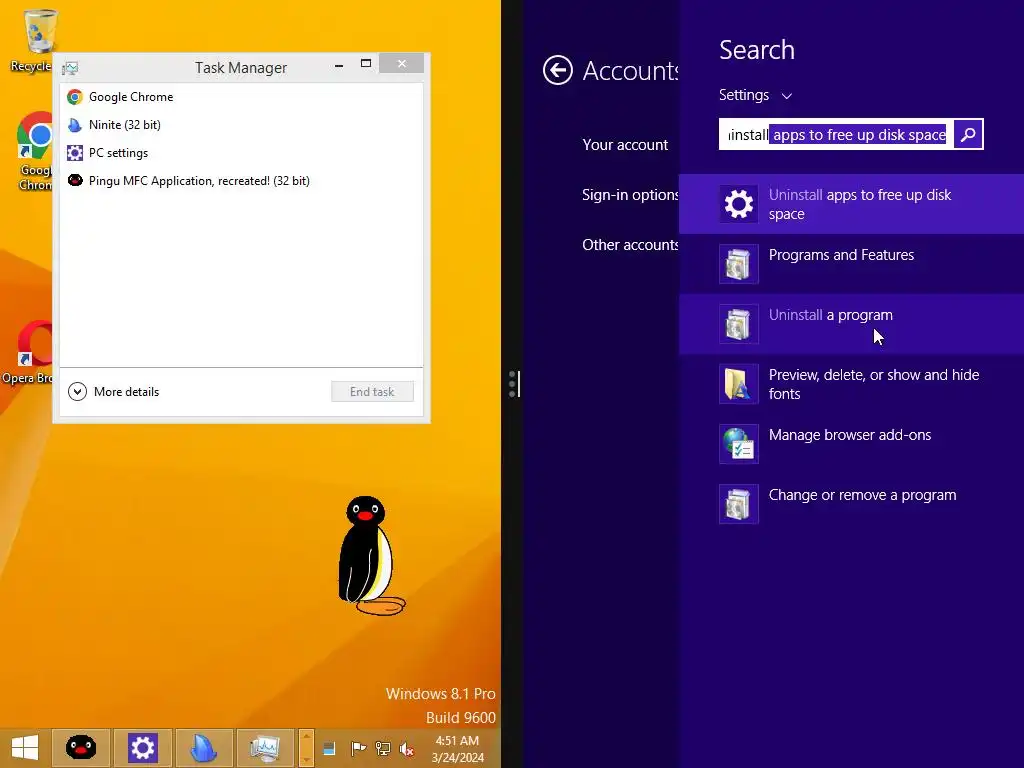Viewport: 1024px width, 768px height.
Task: Open the clock showing 4:51 AM
Action: point(457,749)
